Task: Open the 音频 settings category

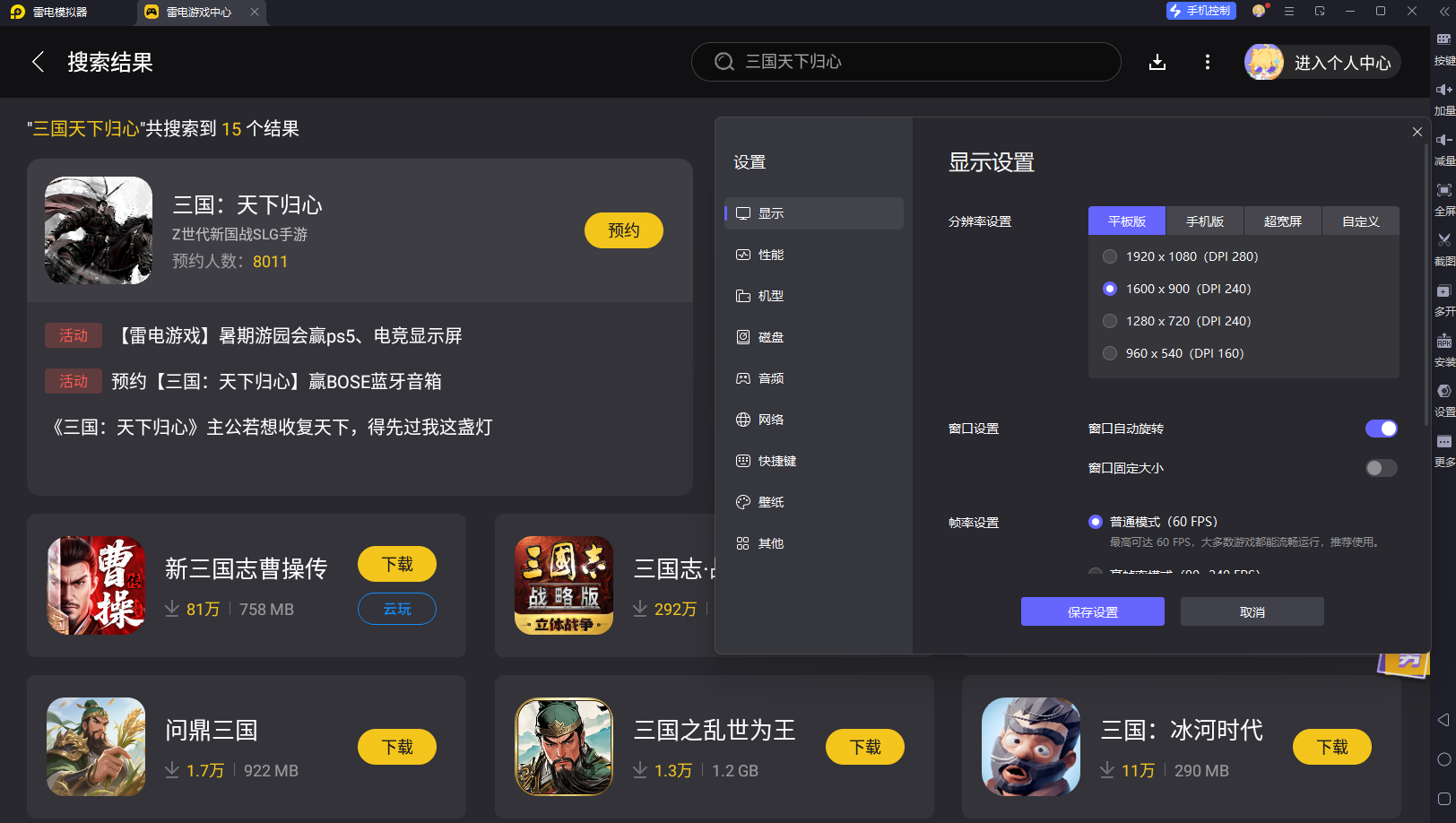Action: coord(814,378)
